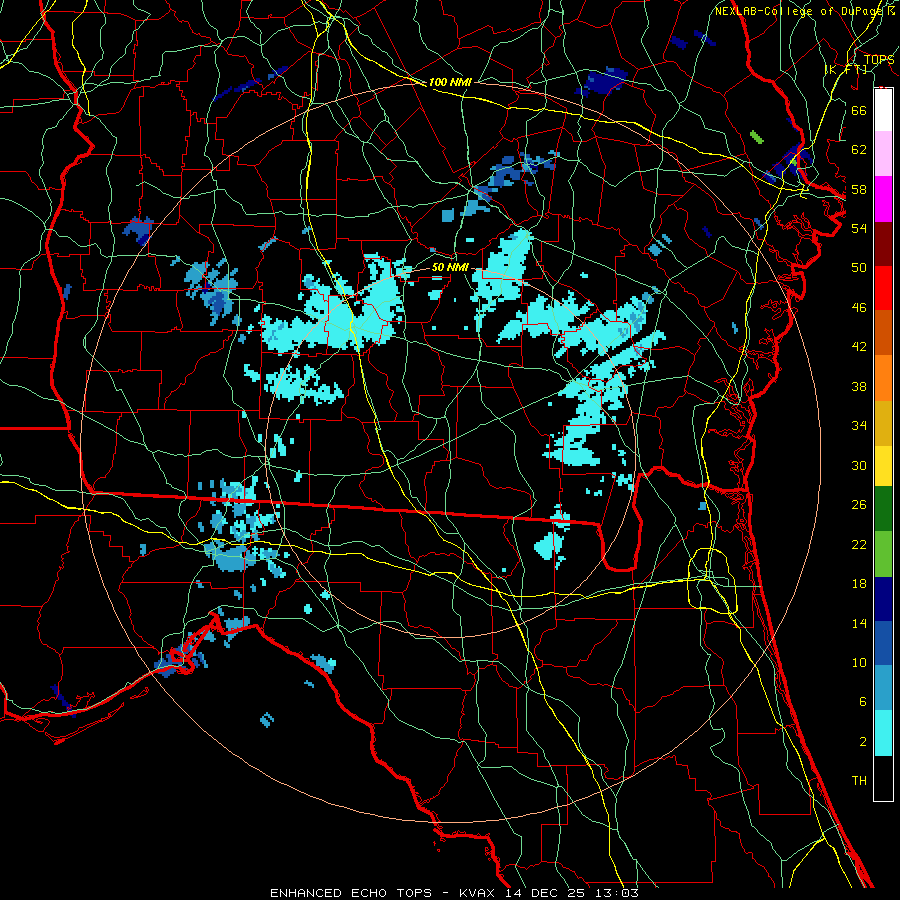Viewport: 900px width, 900px height.
Task: Click the mustard gold legend swatch
Action: (x=883, y=423)
